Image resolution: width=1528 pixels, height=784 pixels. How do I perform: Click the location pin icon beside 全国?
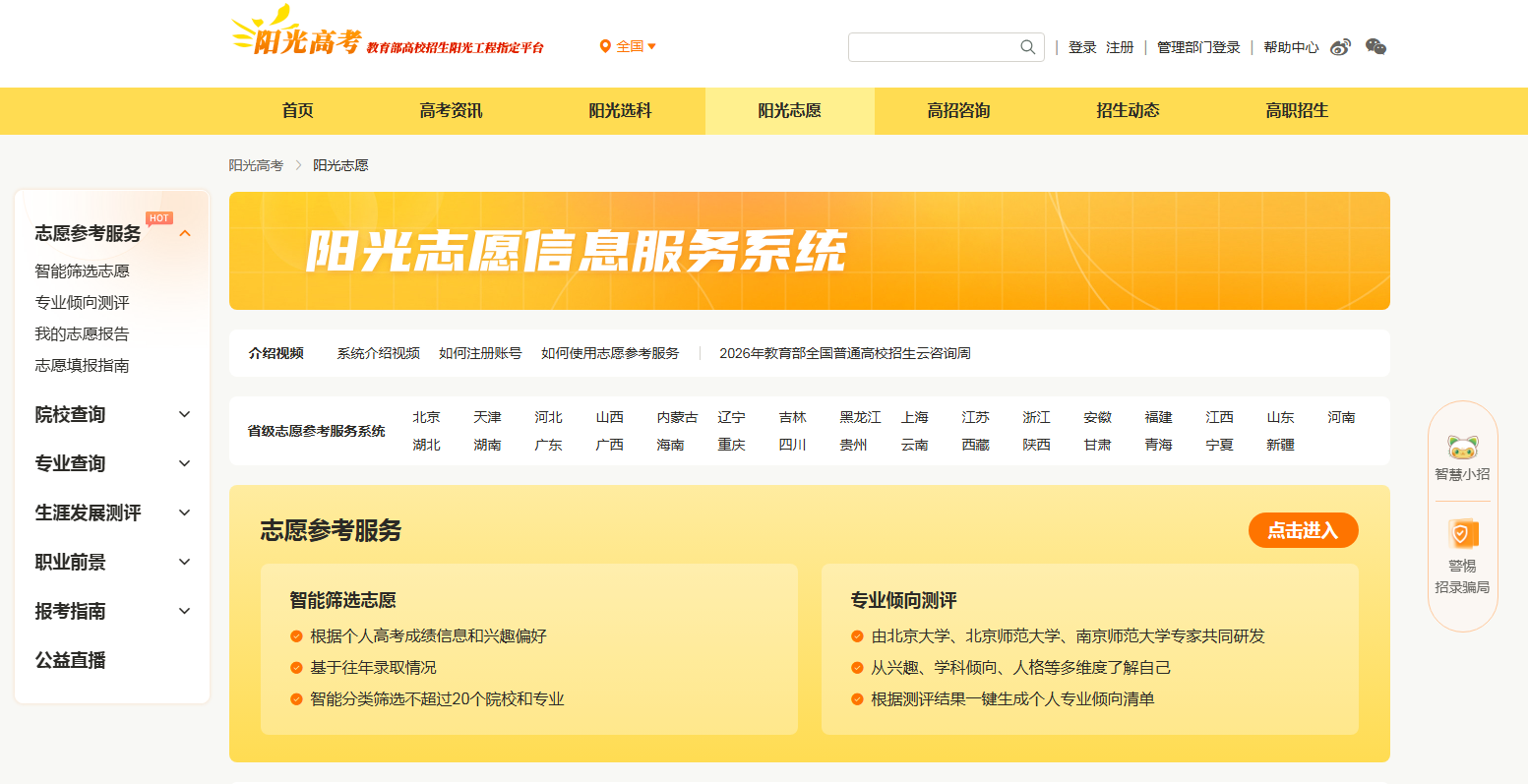[605, 46]
